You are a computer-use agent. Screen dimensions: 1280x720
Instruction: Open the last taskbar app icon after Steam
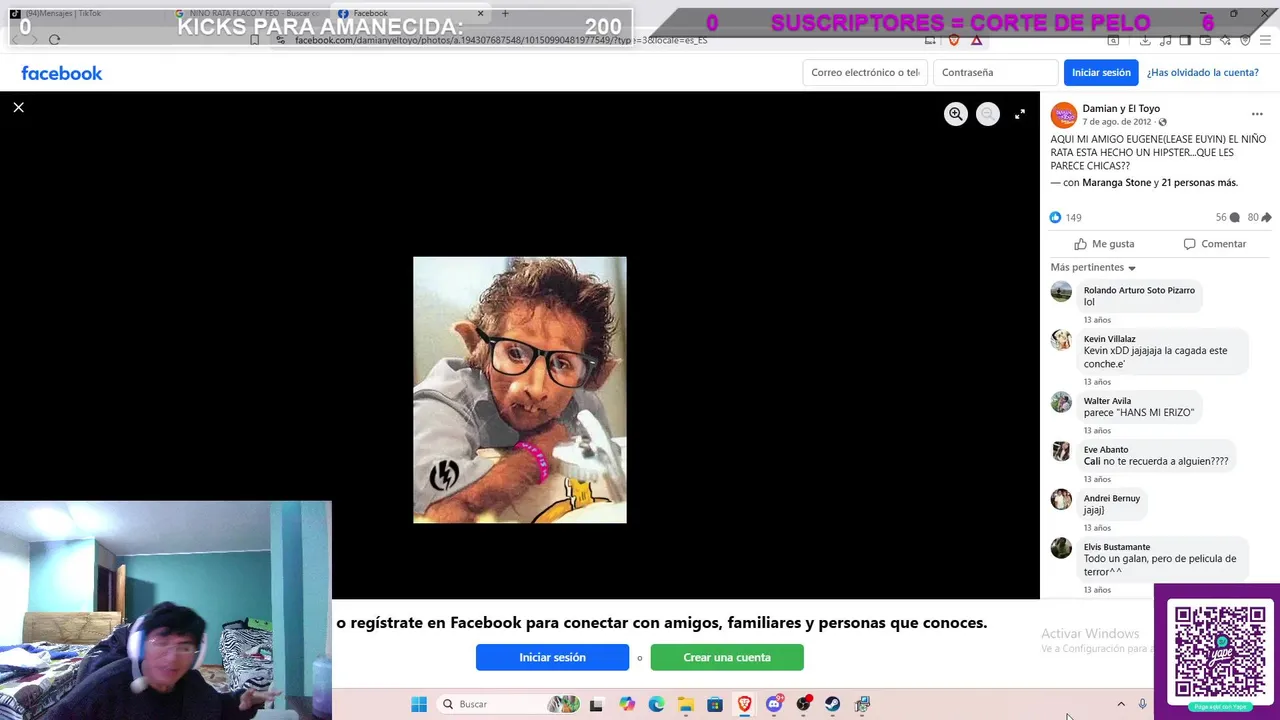(x=863, y=704)
